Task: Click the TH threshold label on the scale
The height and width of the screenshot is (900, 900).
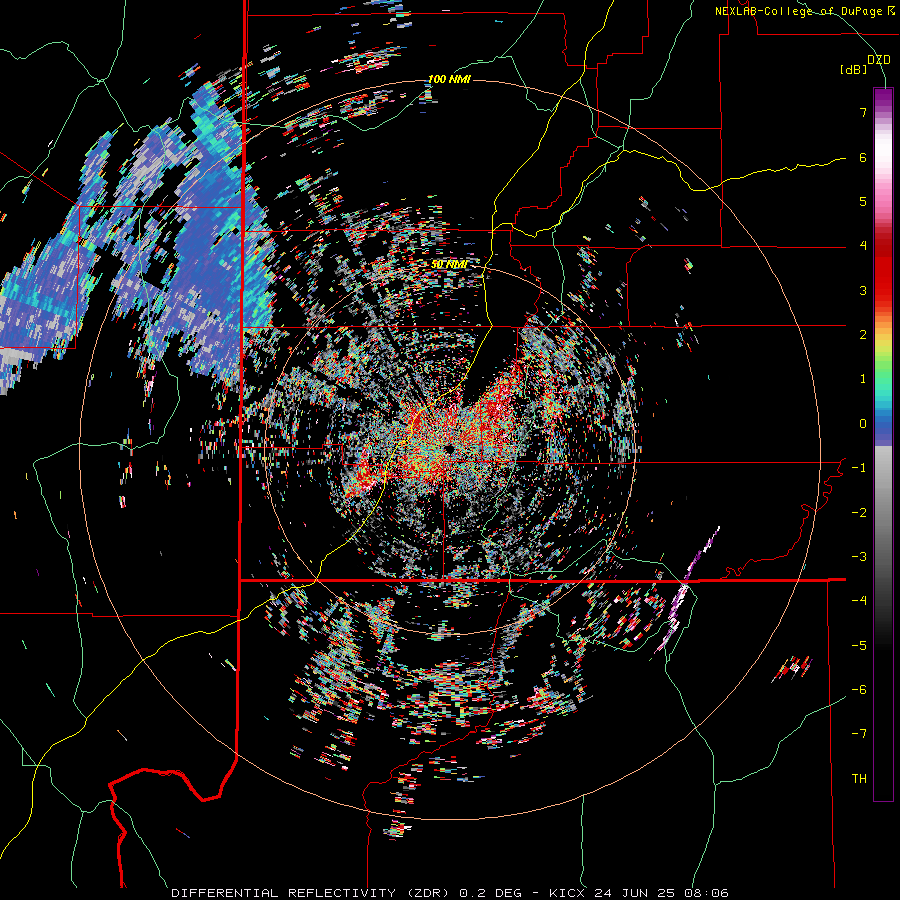Action: 859,779
